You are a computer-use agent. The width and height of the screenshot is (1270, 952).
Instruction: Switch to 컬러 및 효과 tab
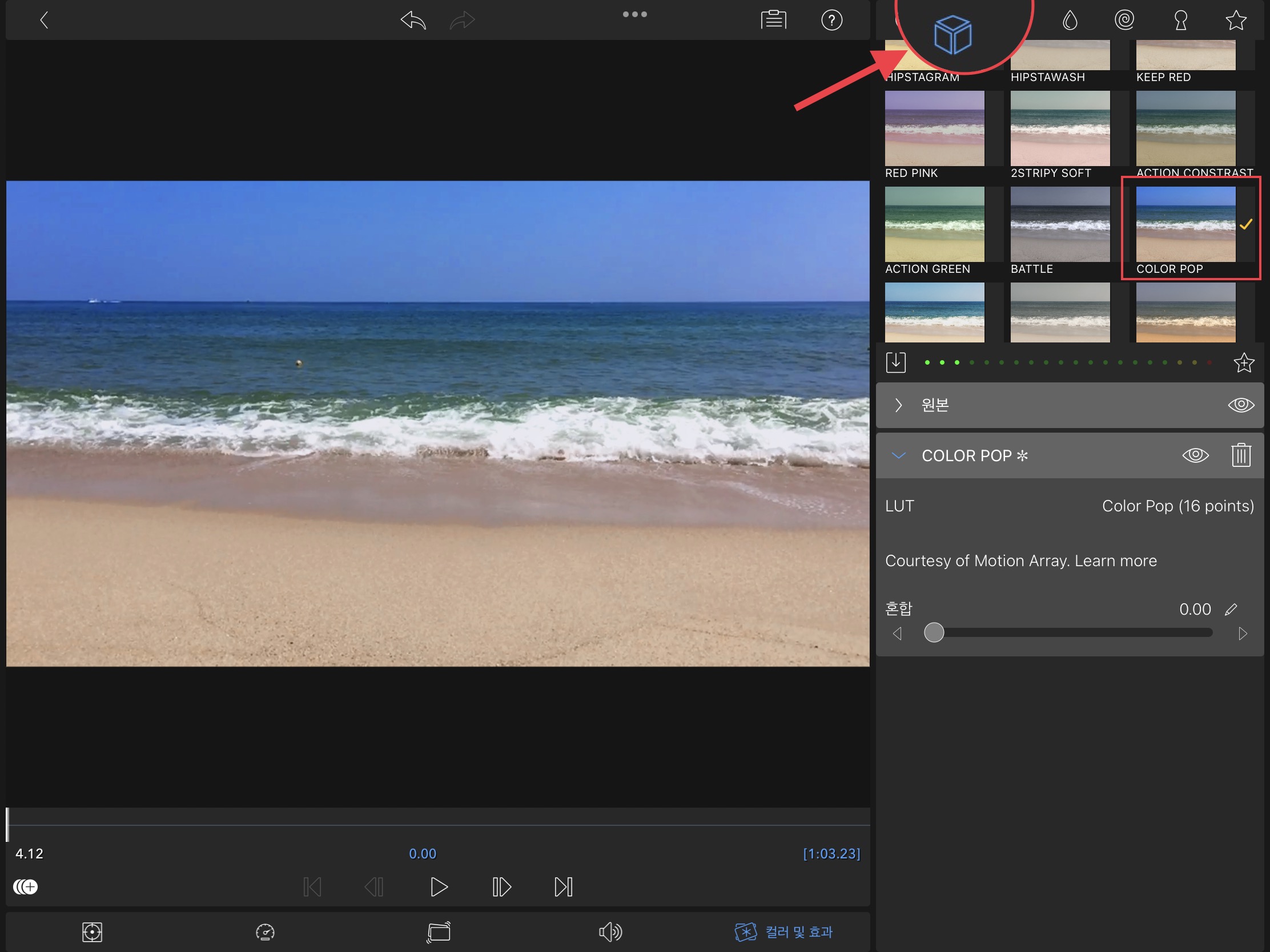tap(784, 932)
